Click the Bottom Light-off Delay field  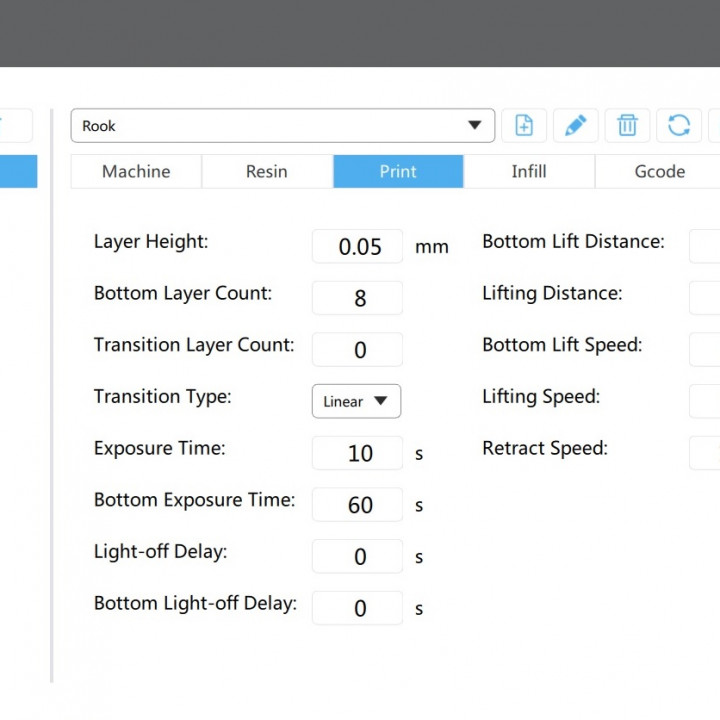click(x=358, y=608)
